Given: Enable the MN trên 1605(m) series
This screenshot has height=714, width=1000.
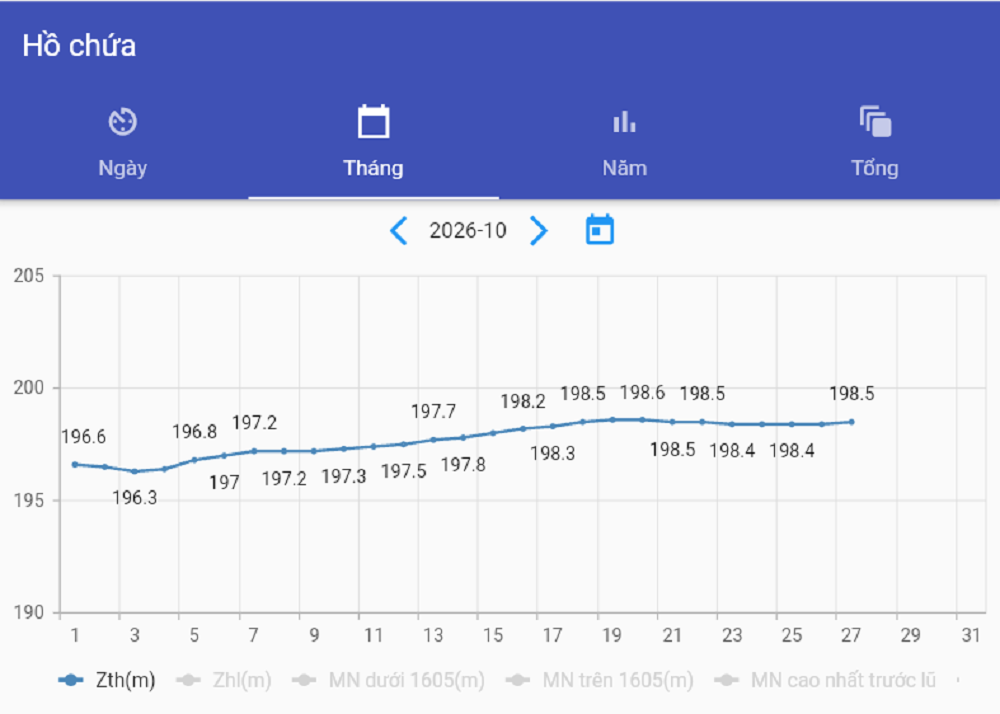Looking at the screenshot, I should tap(599, 680).
